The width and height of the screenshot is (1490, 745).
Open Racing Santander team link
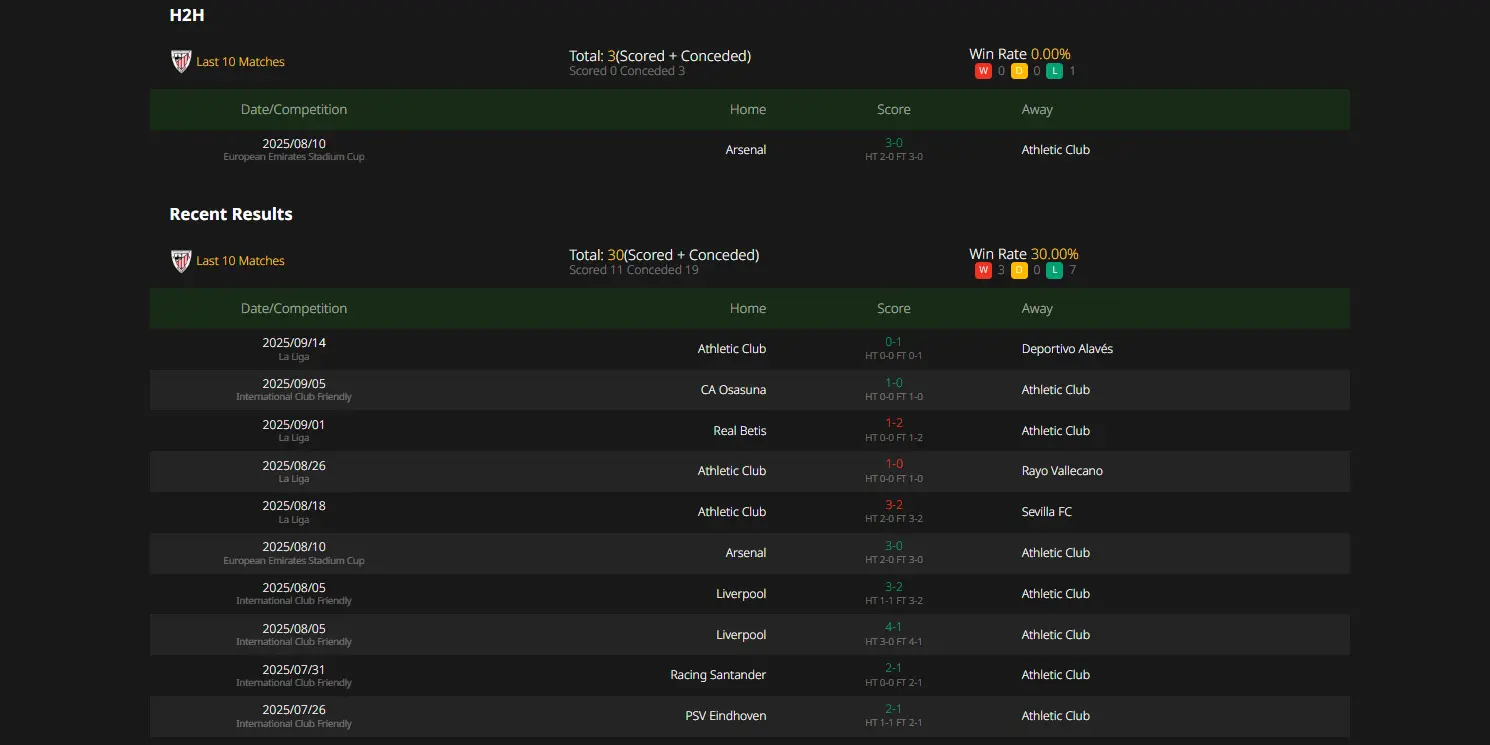[718, 675]
